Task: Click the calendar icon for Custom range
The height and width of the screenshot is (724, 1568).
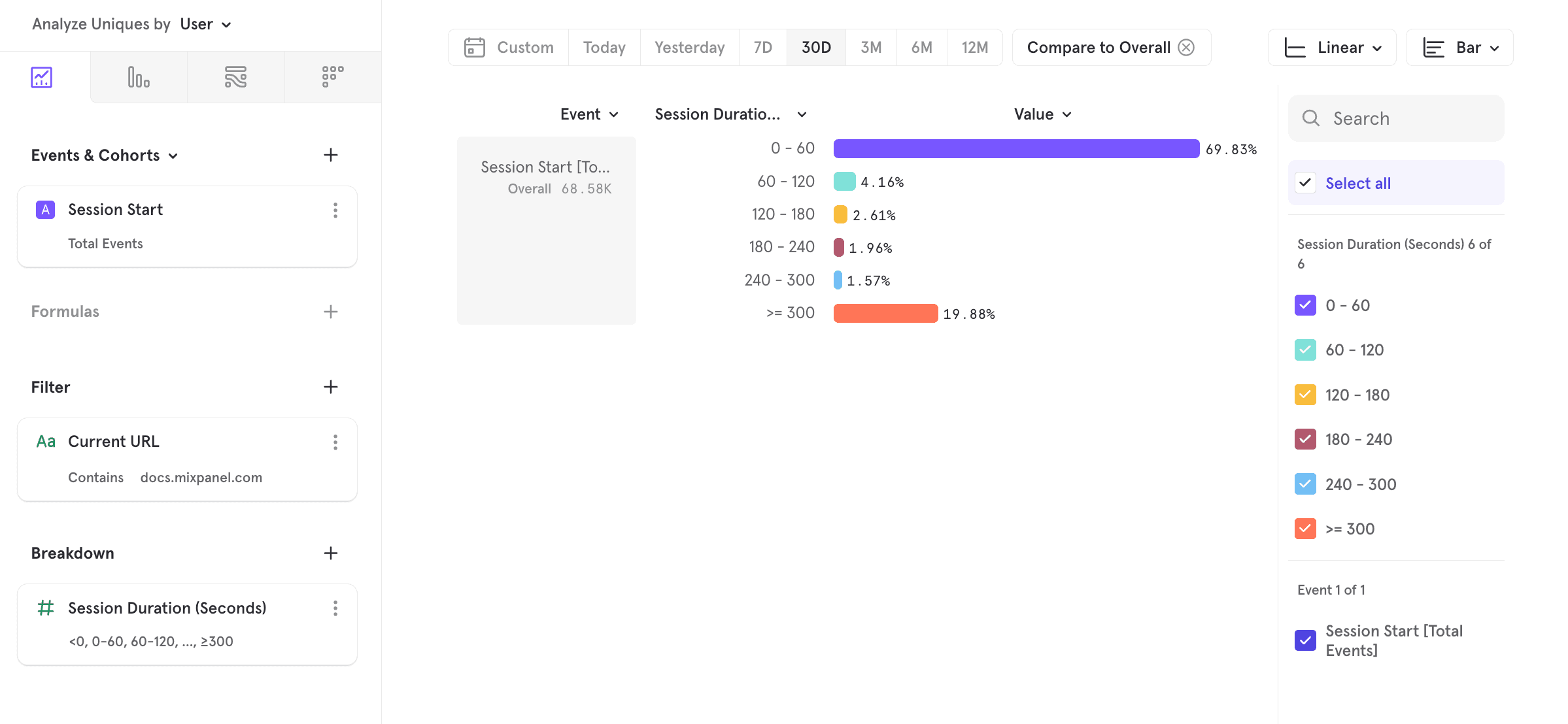Action: tap(475, 48)
